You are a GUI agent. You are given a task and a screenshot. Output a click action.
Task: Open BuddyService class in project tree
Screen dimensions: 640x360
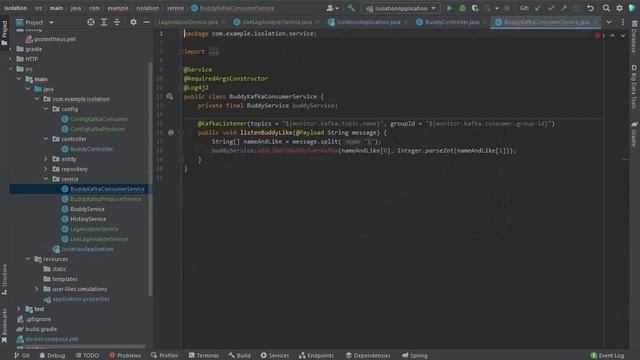click(87, 209)
